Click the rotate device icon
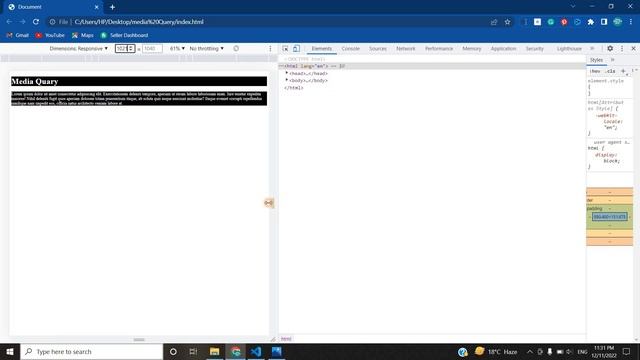Viewport: 640px width, 360px height. tap(236, 48)
